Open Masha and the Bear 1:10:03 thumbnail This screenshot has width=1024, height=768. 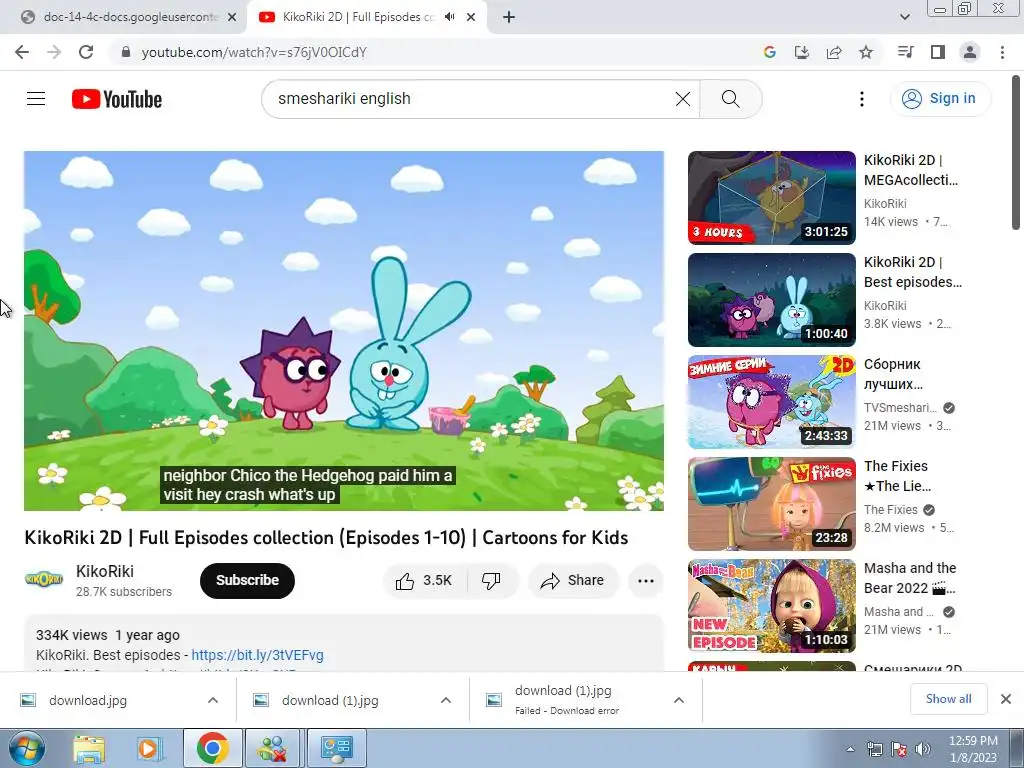click(771, 605)
